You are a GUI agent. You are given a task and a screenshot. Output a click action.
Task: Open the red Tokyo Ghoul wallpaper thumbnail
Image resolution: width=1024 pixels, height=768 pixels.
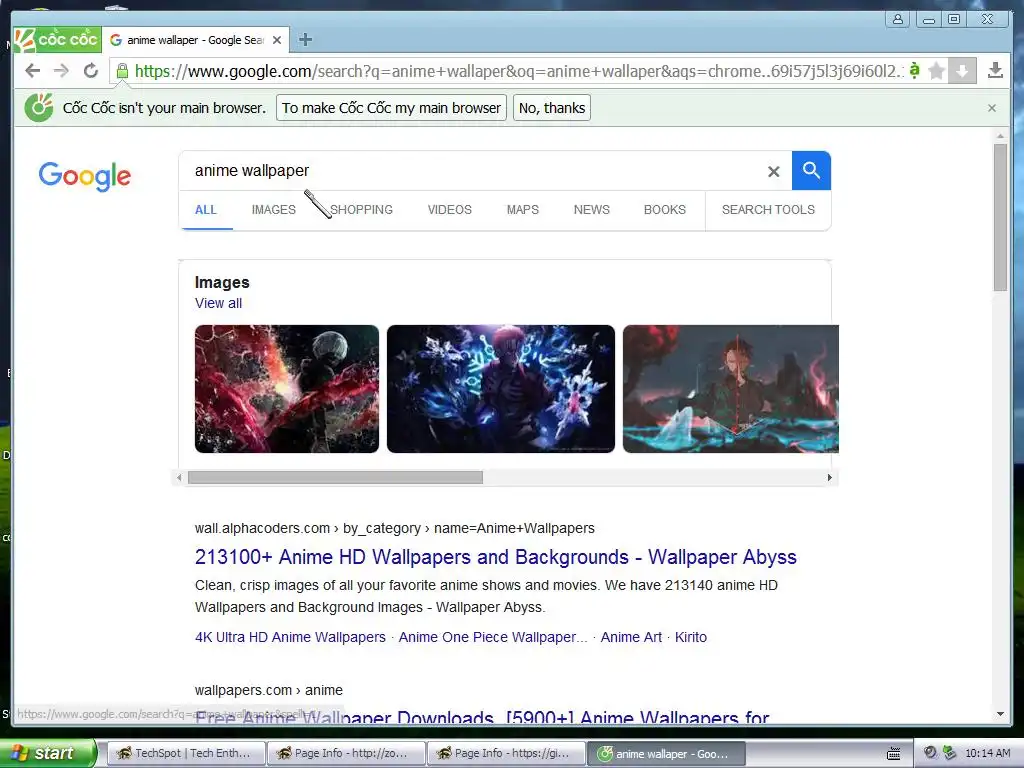click(287, 389)
